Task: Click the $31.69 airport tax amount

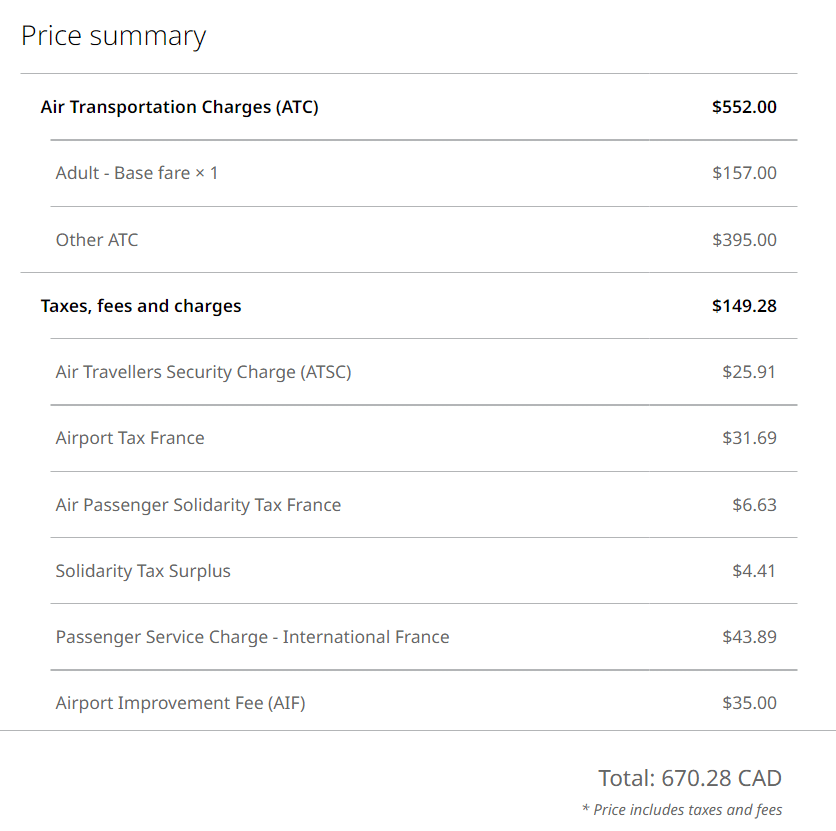Action: point(749,438)
